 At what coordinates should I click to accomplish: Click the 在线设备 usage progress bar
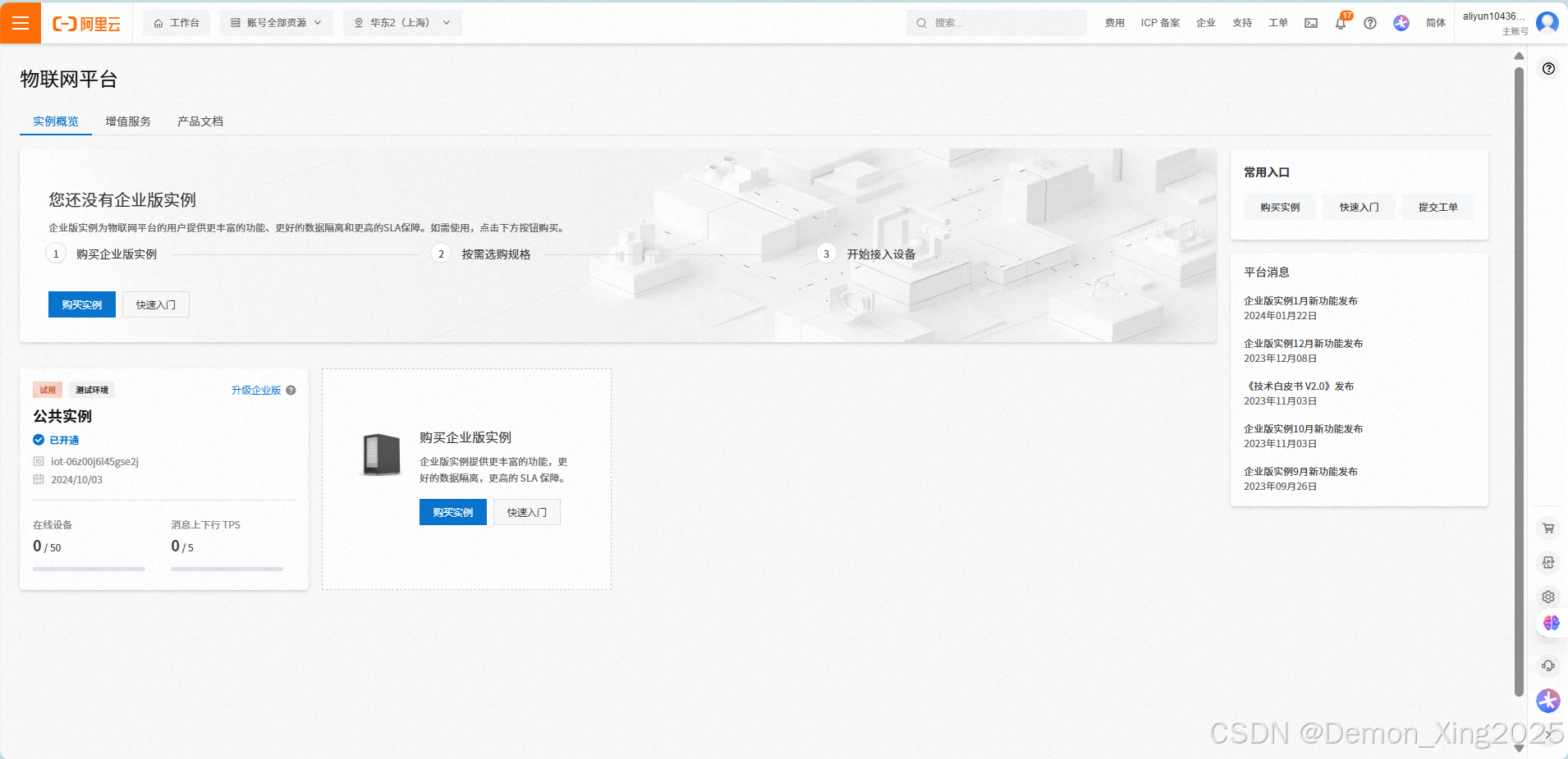click(89, 569)
